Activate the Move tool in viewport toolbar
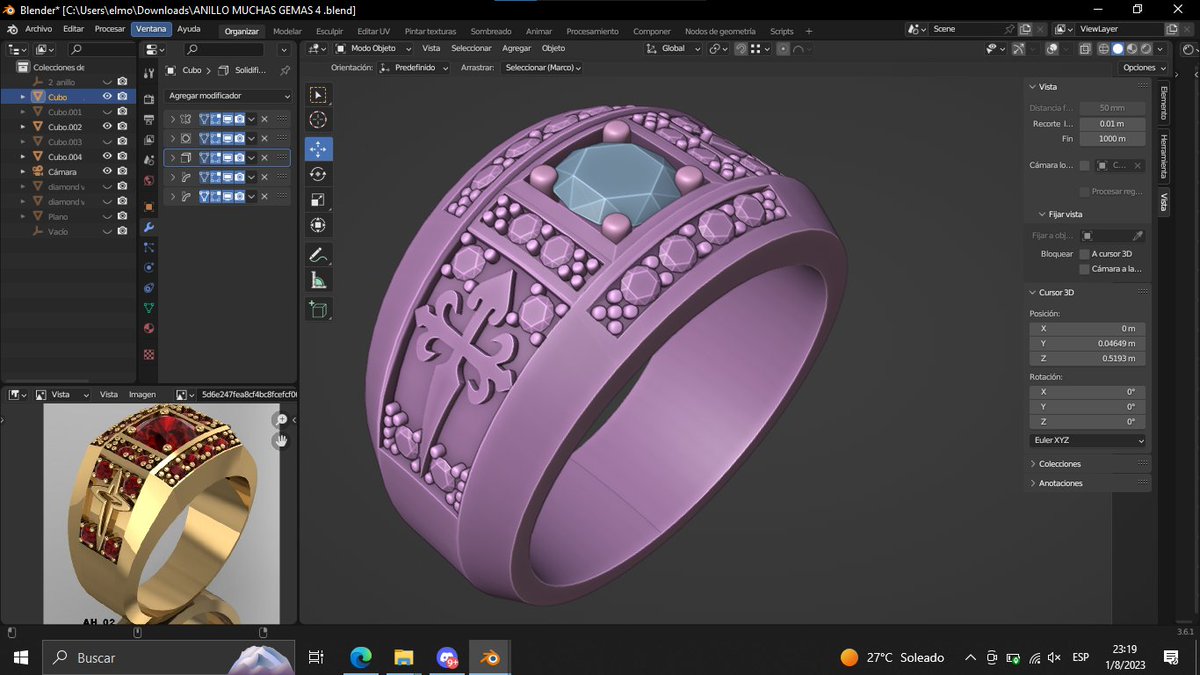The height and width of the screenshot is (675, 1200). point(318,149)
